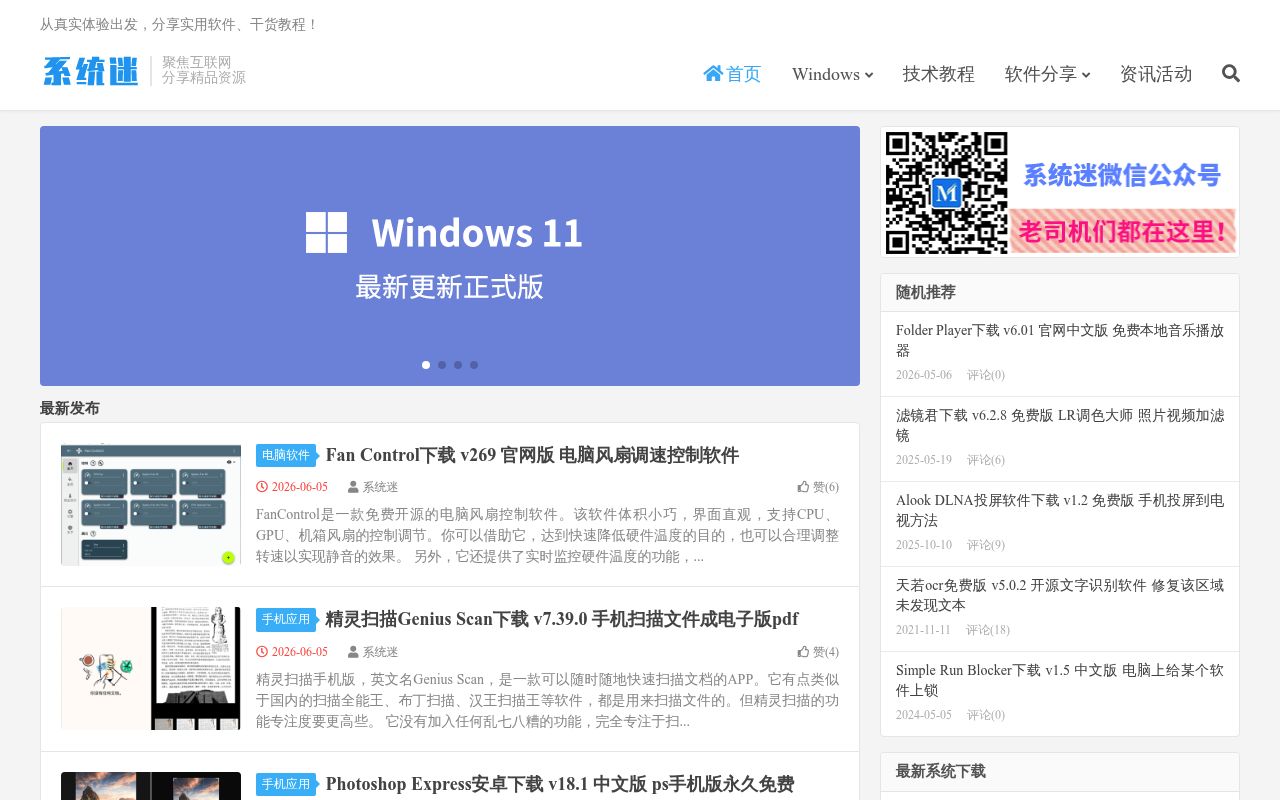This screenshot has width=1280, height=800.
Task: Click the 精灵扫描 description excerpt
Action: pos(547,700)
